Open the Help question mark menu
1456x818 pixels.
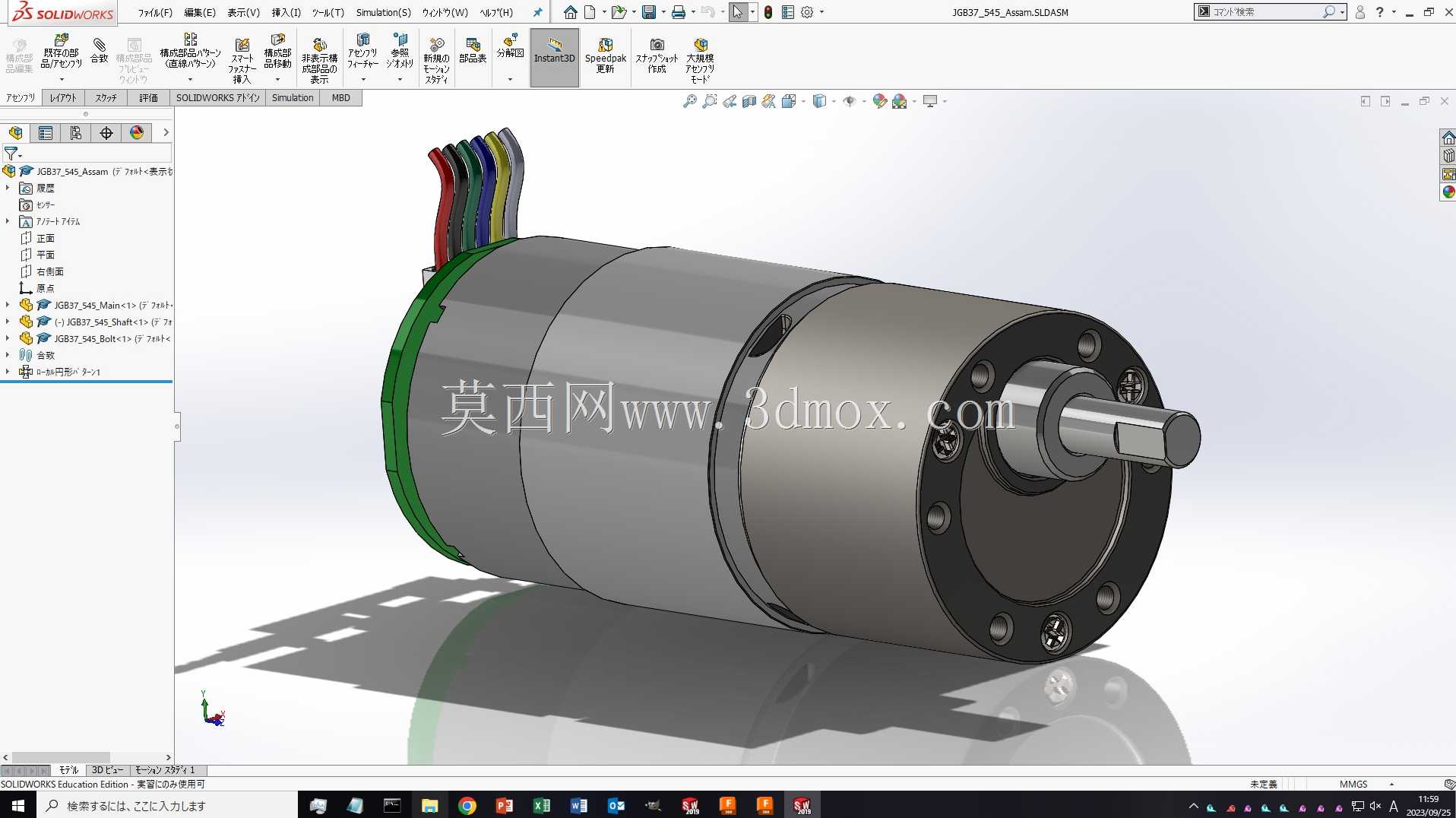coord(1379,12)
